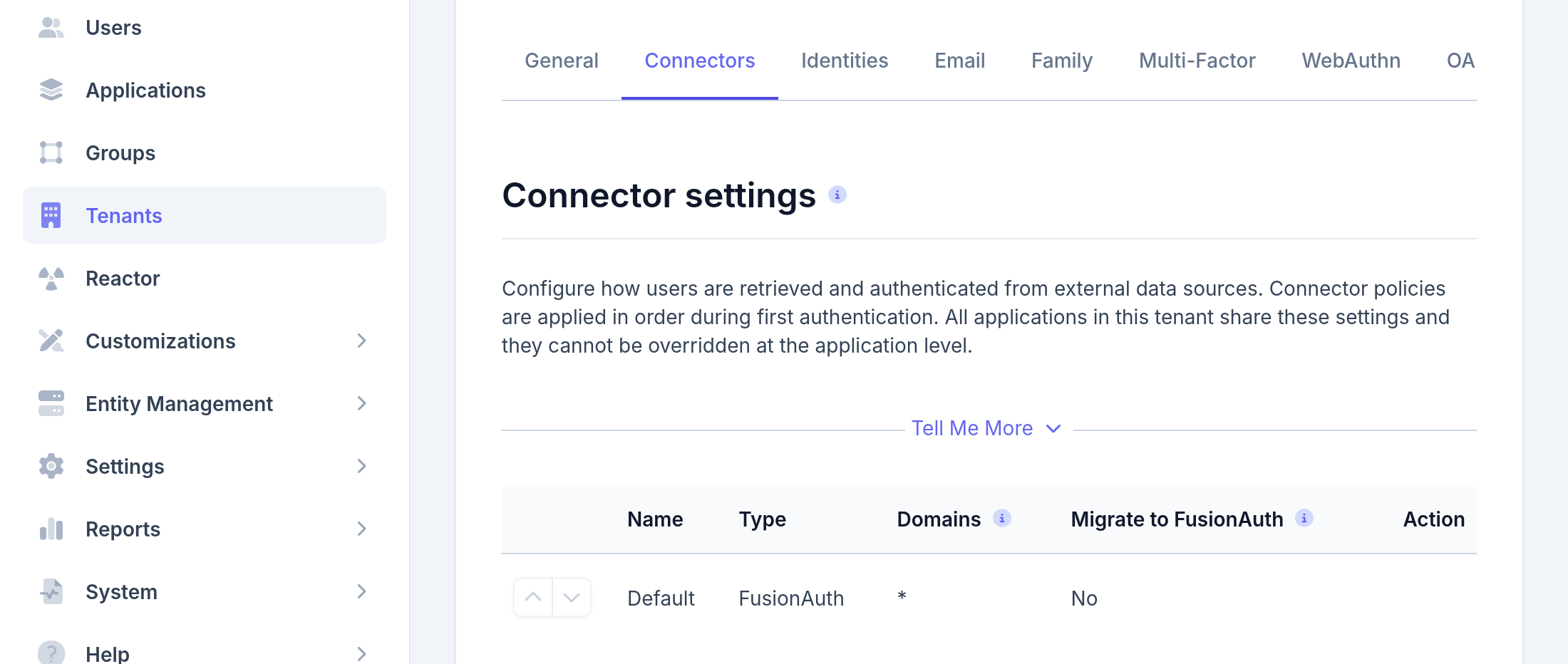This screenshot has width=1568, height=664.
Task: Click the System pulse file icon
Action: click(x=51, y=592)
